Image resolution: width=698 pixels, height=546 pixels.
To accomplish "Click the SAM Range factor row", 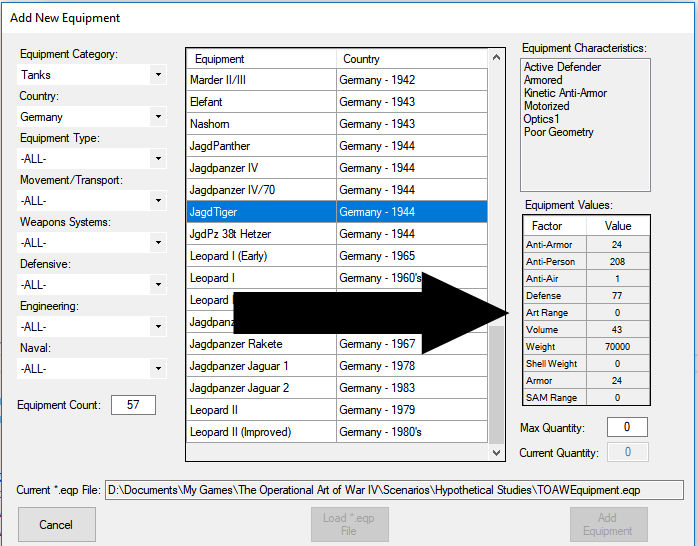I will coord(586,398).
